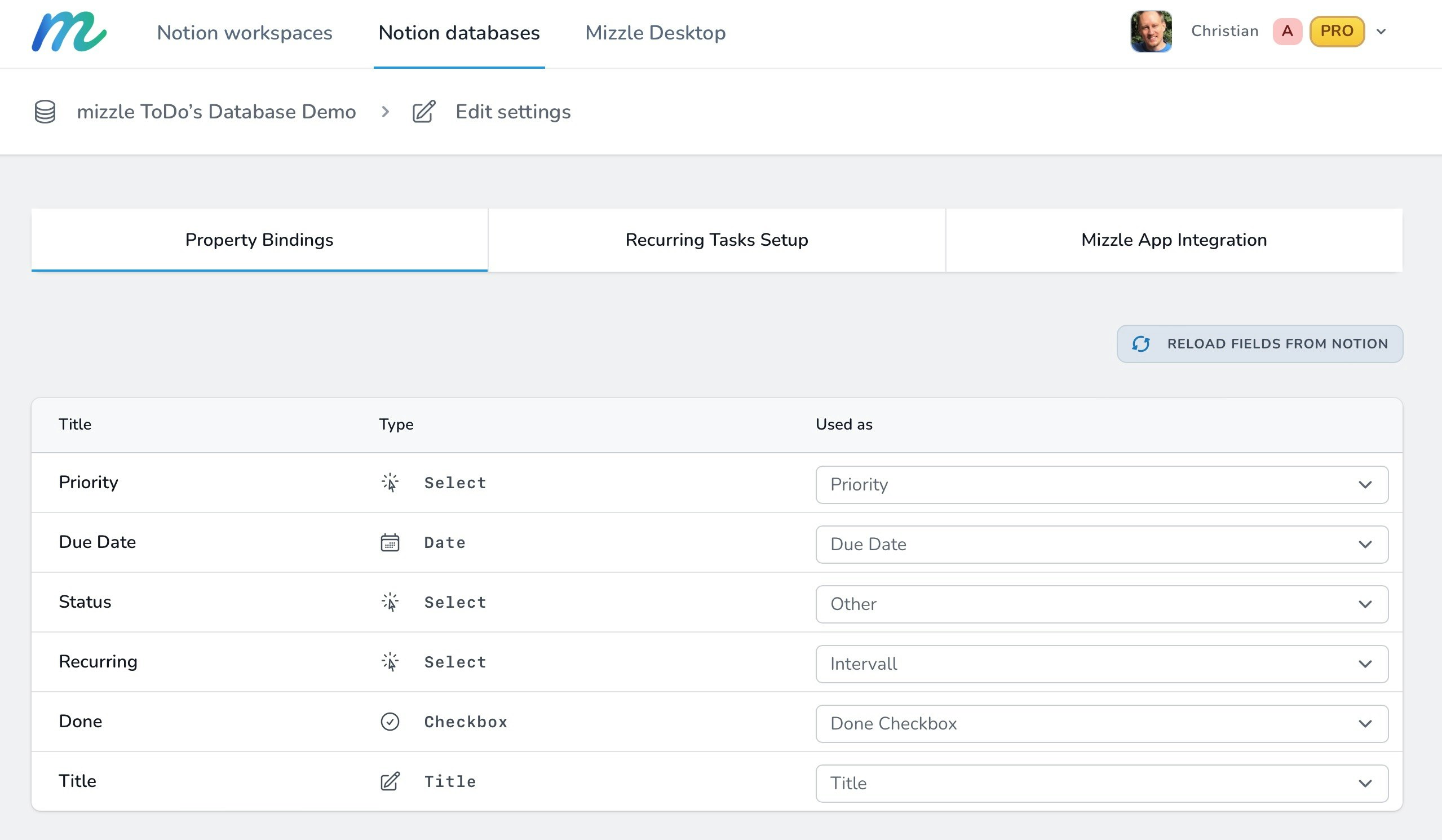Screen dimensions: 1442x840
Task: Click the 'Date' type label
Action: click(x=445, y=542)
